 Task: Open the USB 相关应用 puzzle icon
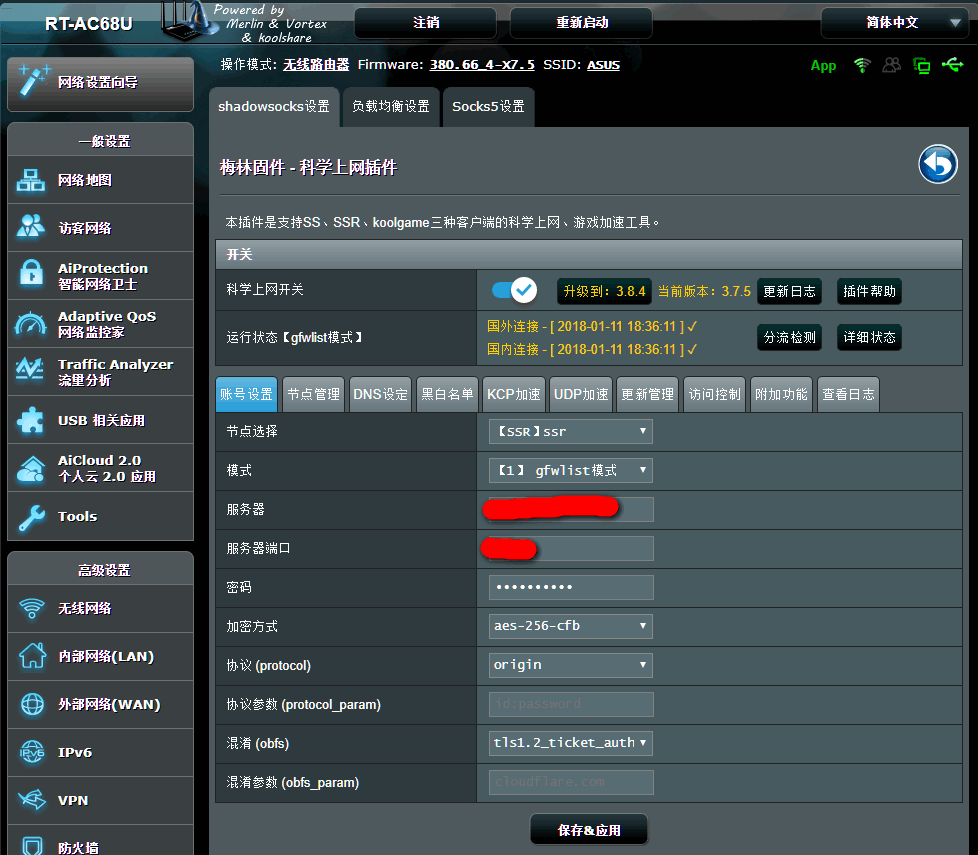coord(31,420)
